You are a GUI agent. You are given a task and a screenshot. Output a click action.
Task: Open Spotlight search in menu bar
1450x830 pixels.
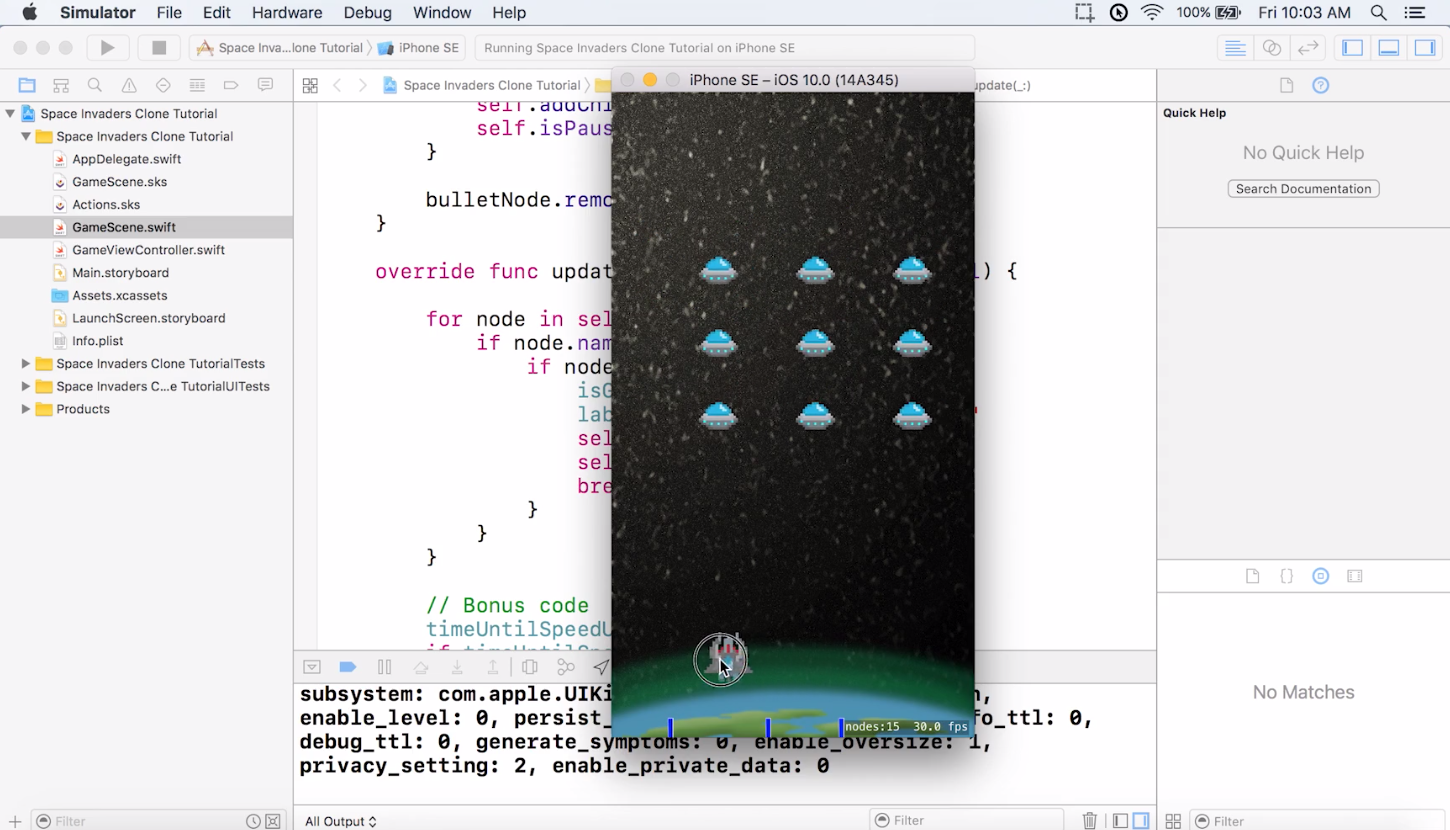pos(1379,13)
